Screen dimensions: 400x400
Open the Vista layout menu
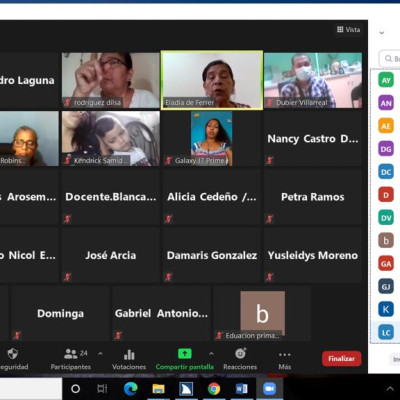coord(348,30)
